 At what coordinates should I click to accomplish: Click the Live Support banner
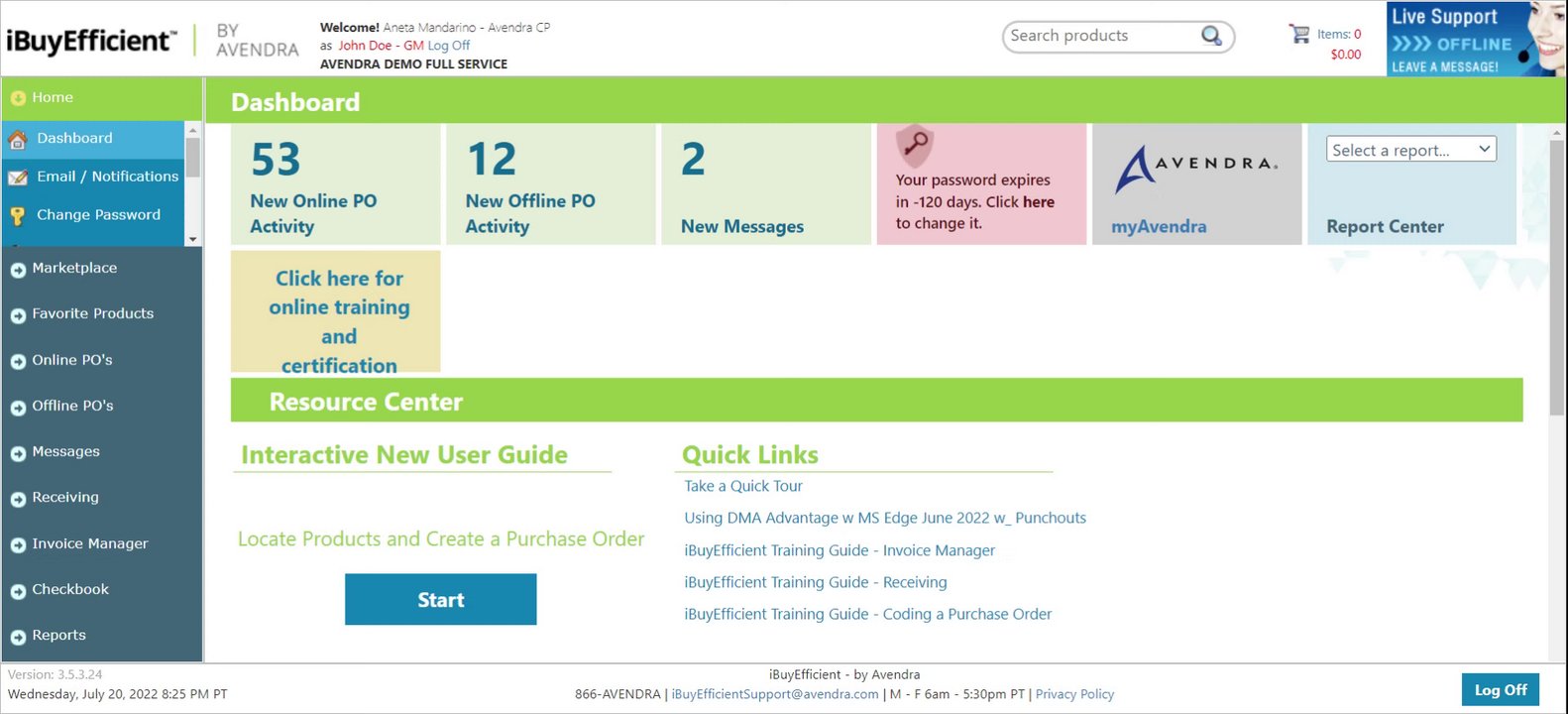click(x=1476, y=39)
